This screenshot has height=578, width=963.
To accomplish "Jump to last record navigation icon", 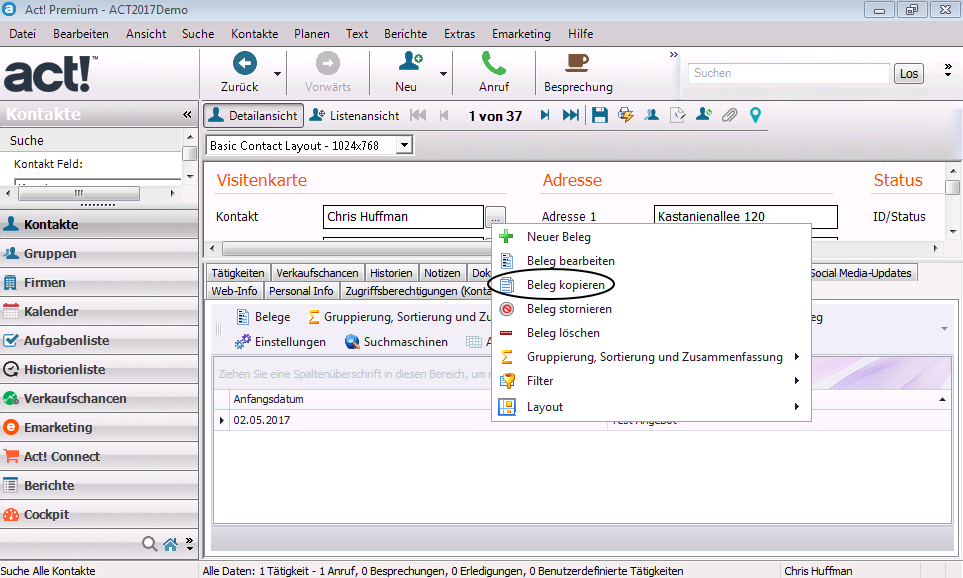I will (571, 115).
